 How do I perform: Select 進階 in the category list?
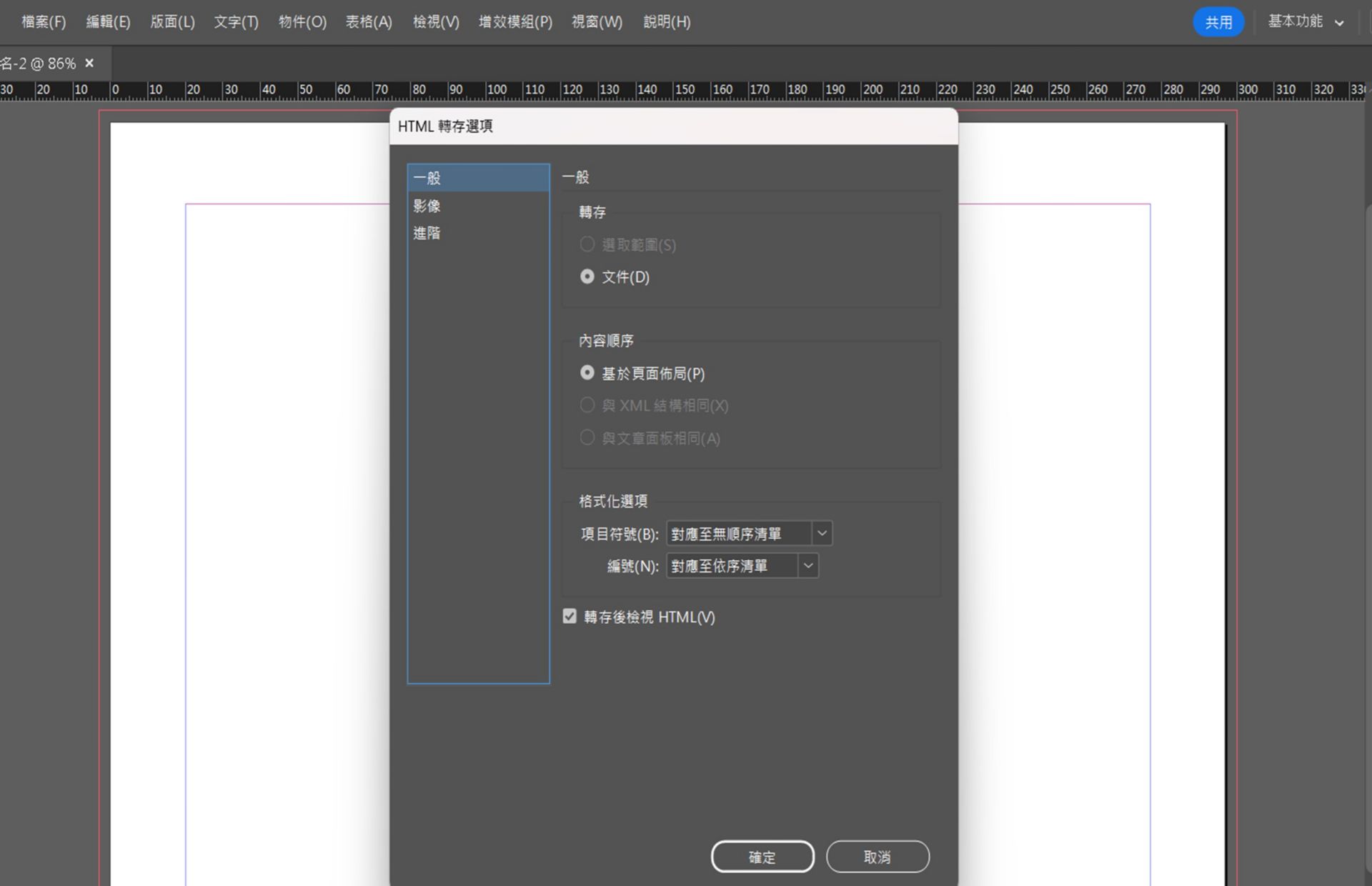click(427, 233)
